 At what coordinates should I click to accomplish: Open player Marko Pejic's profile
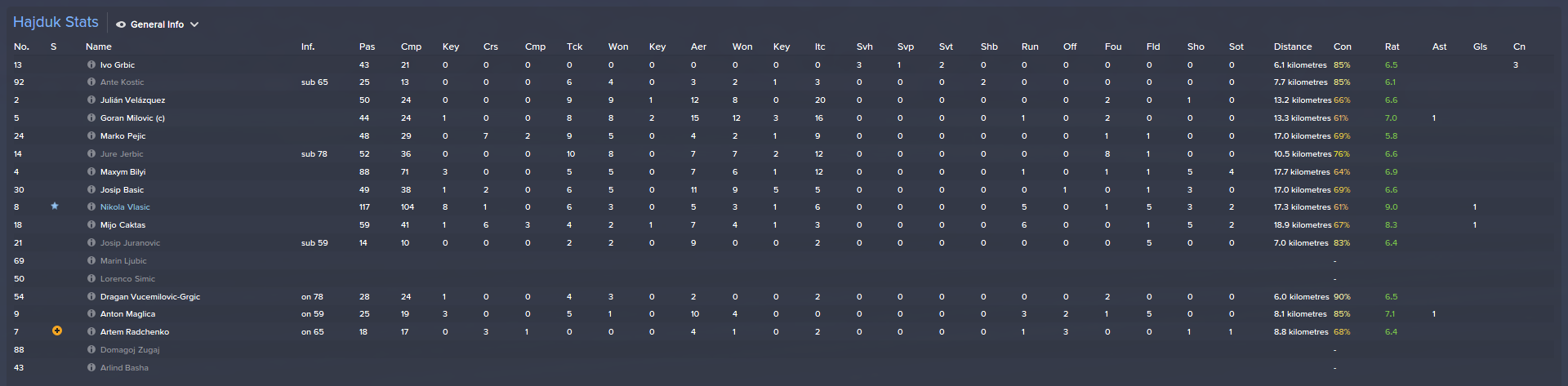coord(123,136)
